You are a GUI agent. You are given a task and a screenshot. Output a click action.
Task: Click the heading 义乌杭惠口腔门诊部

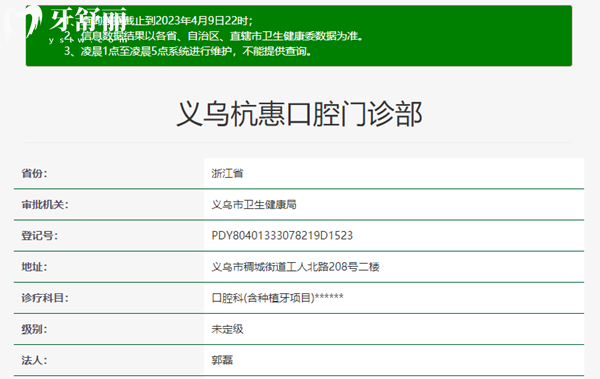coord(299,114)
